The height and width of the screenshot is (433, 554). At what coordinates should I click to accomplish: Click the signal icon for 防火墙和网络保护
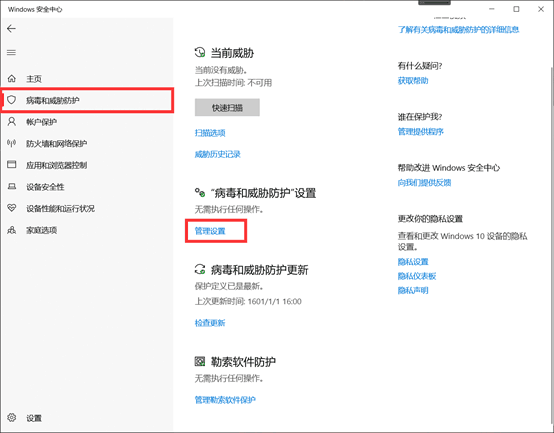(x=12, y=143)
